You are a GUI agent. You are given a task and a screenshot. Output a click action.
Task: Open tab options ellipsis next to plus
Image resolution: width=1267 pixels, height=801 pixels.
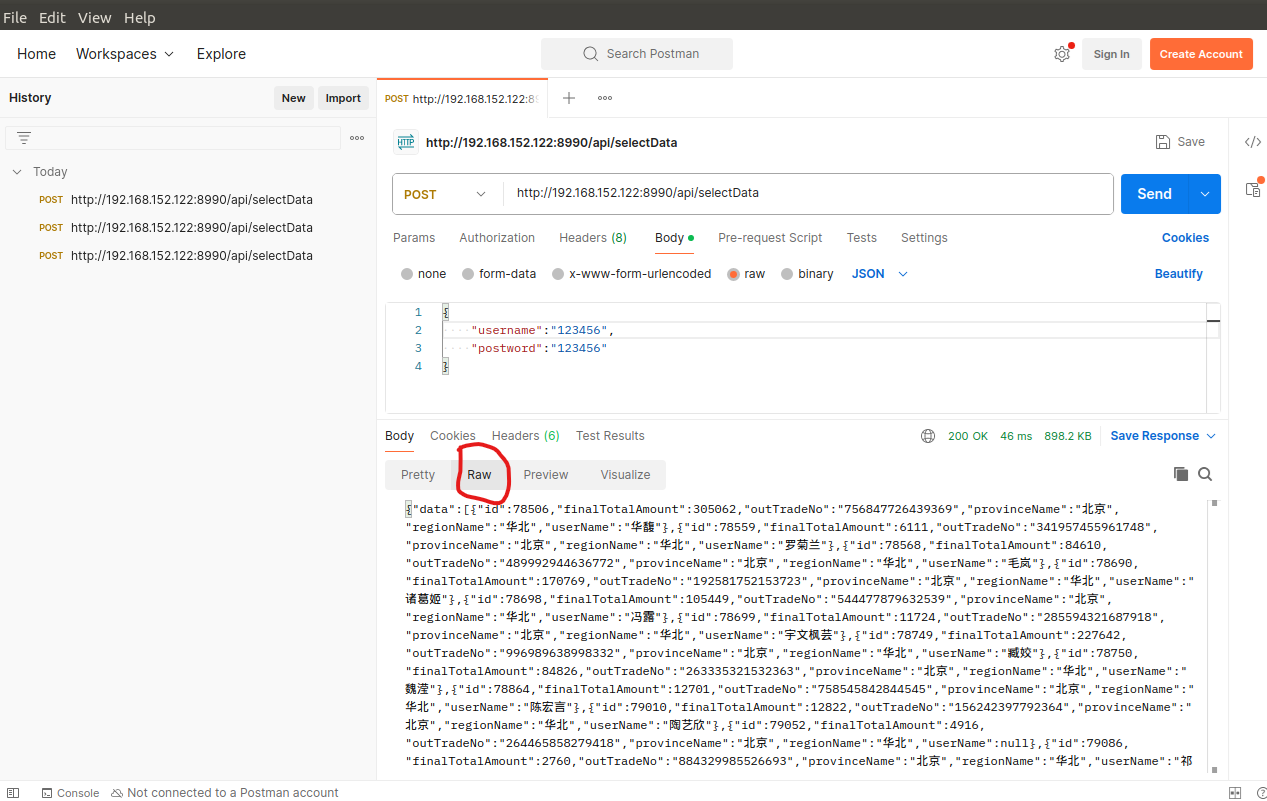coord(605,98)
